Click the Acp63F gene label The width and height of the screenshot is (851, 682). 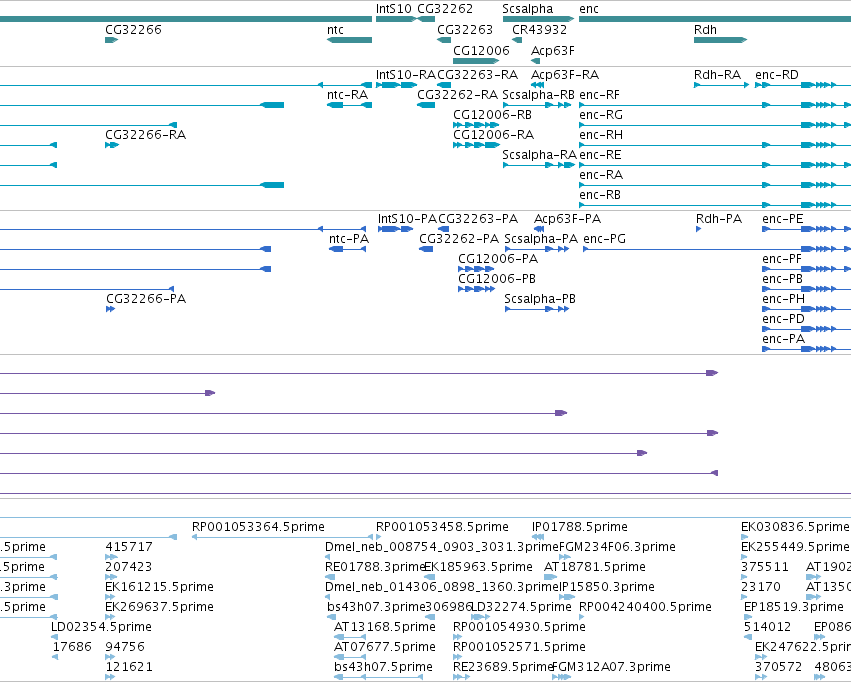click(552, 50)
